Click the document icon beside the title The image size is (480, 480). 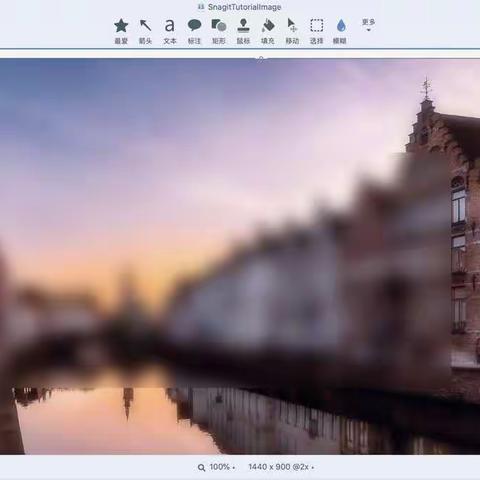(201, 7)
